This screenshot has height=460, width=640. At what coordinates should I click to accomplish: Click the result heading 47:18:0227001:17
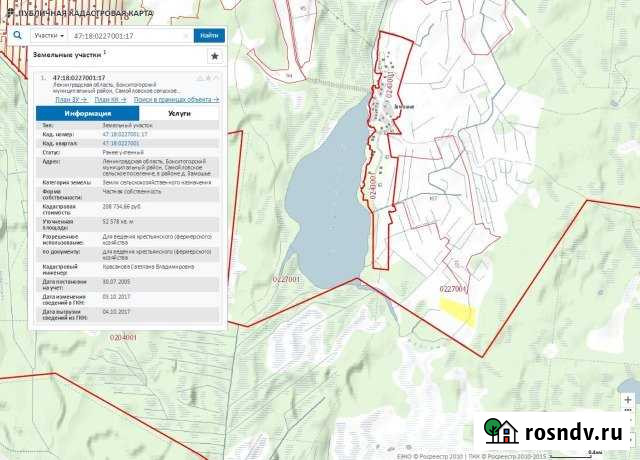pos(79,77)
